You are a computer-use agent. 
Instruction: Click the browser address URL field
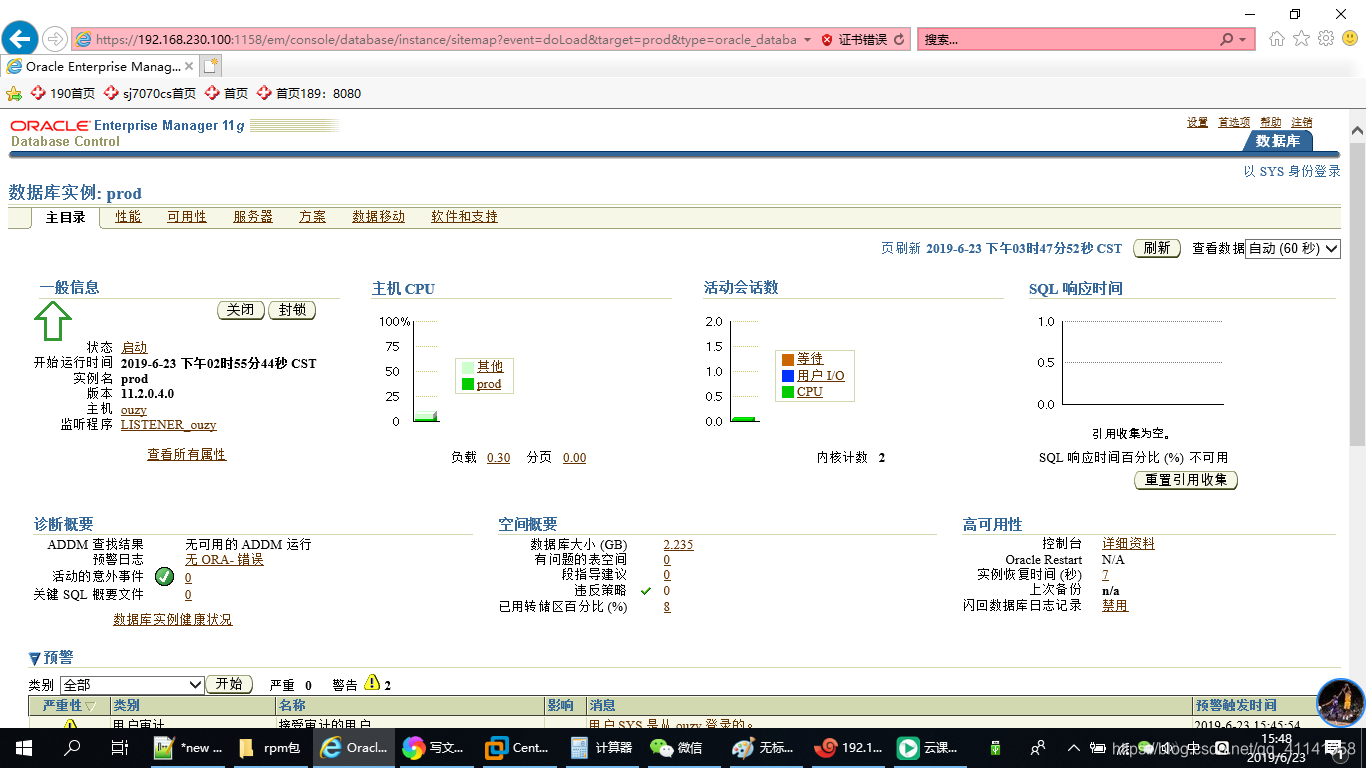[x=446, y=40]
